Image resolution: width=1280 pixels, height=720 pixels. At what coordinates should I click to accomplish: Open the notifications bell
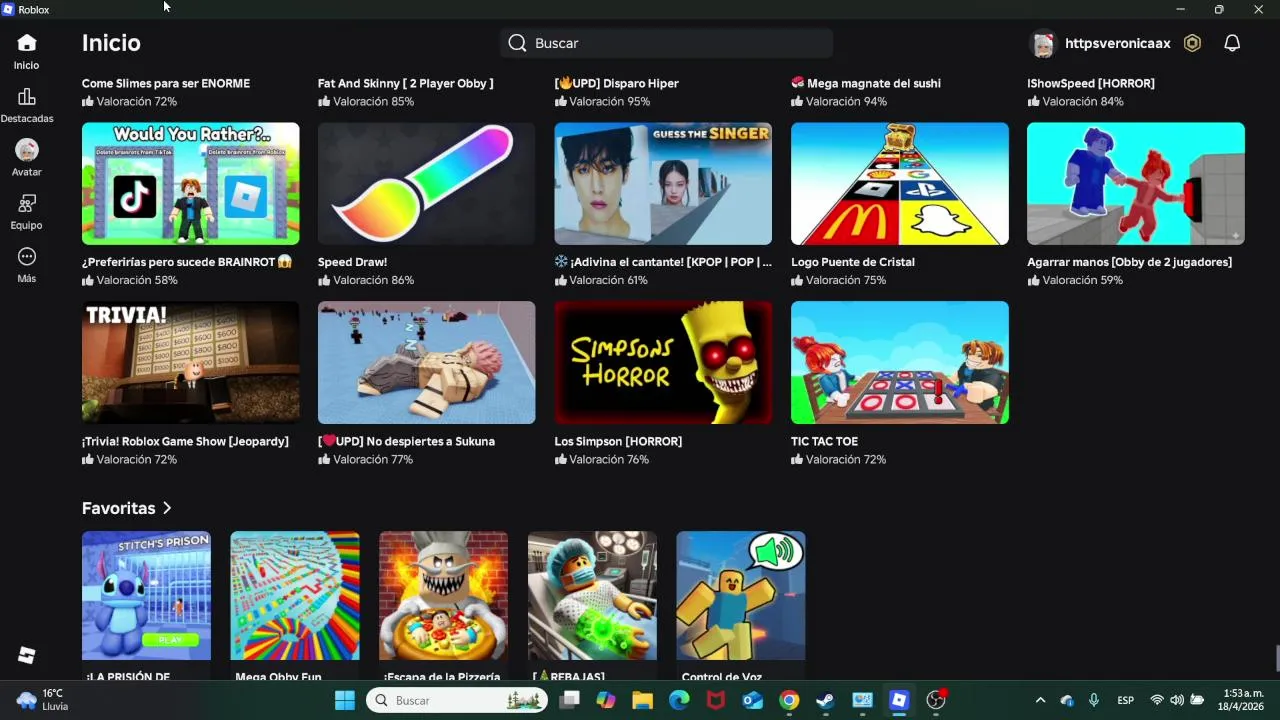(x=1232, y=43)
